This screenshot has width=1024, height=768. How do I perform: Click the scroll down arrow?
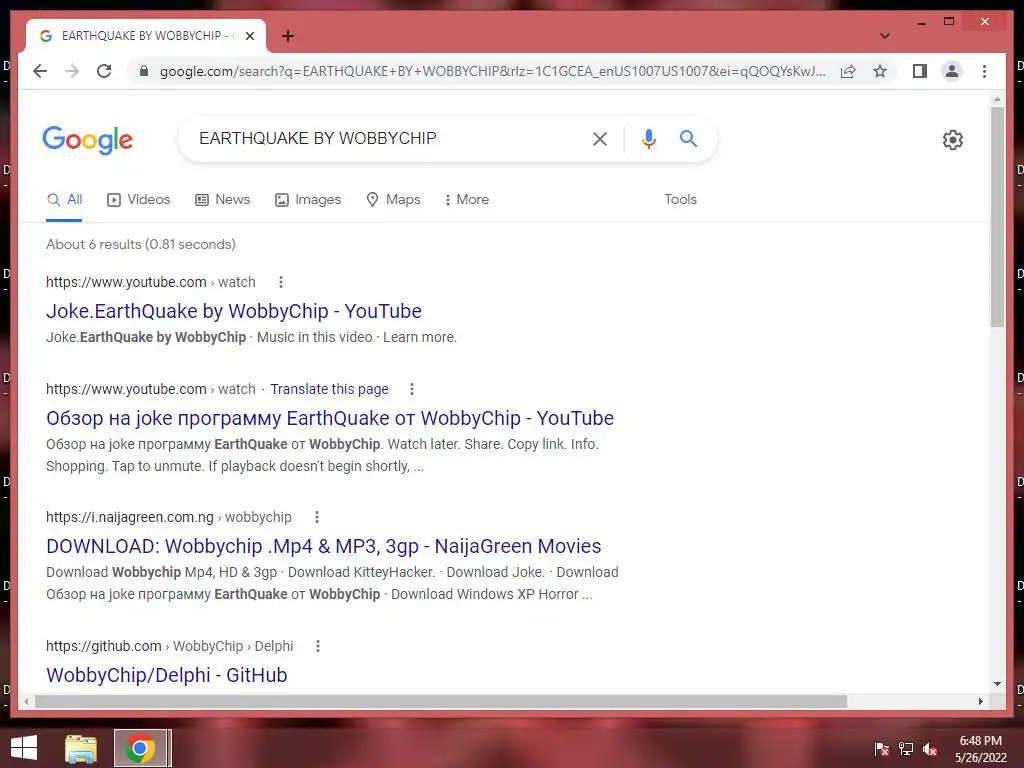[x=997, y=684]
